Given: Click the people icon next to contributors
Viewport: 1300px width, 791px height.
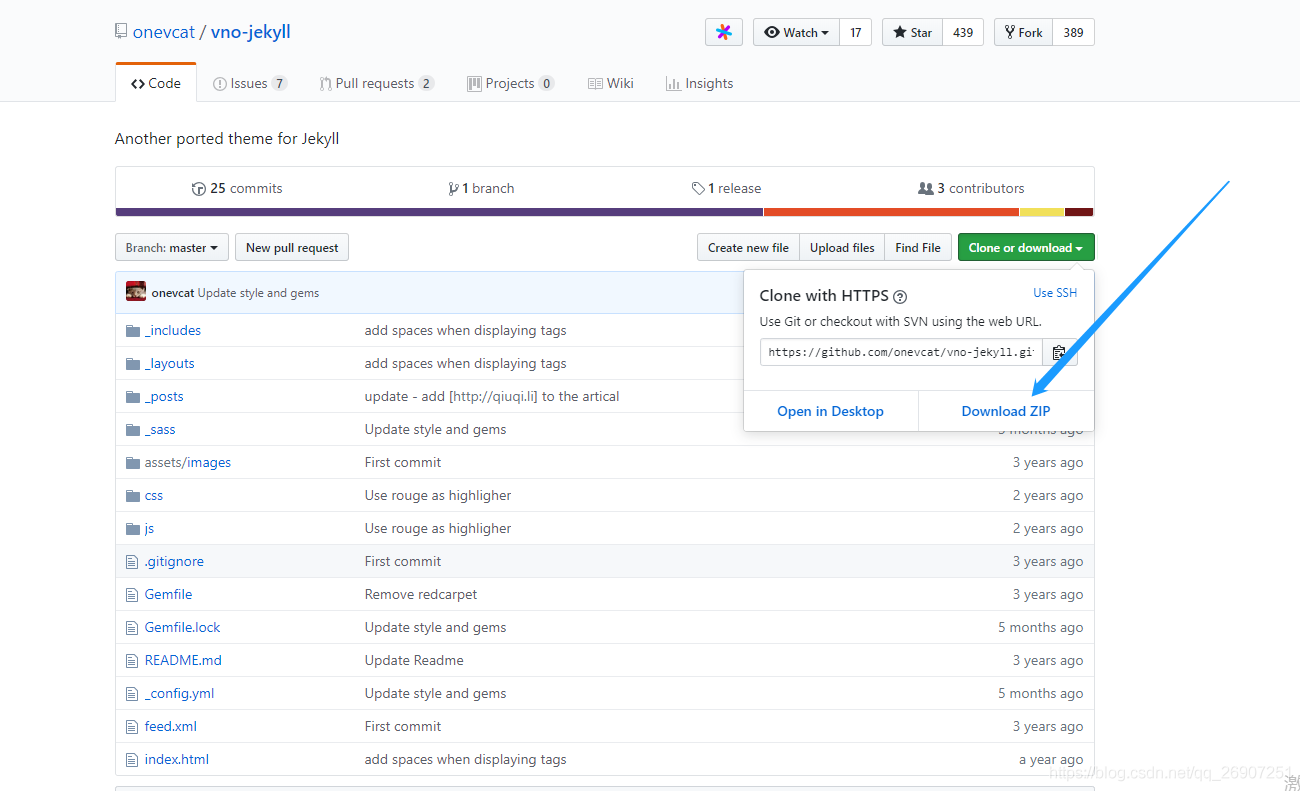Looking at the screenshot, I should pos(925,188).
